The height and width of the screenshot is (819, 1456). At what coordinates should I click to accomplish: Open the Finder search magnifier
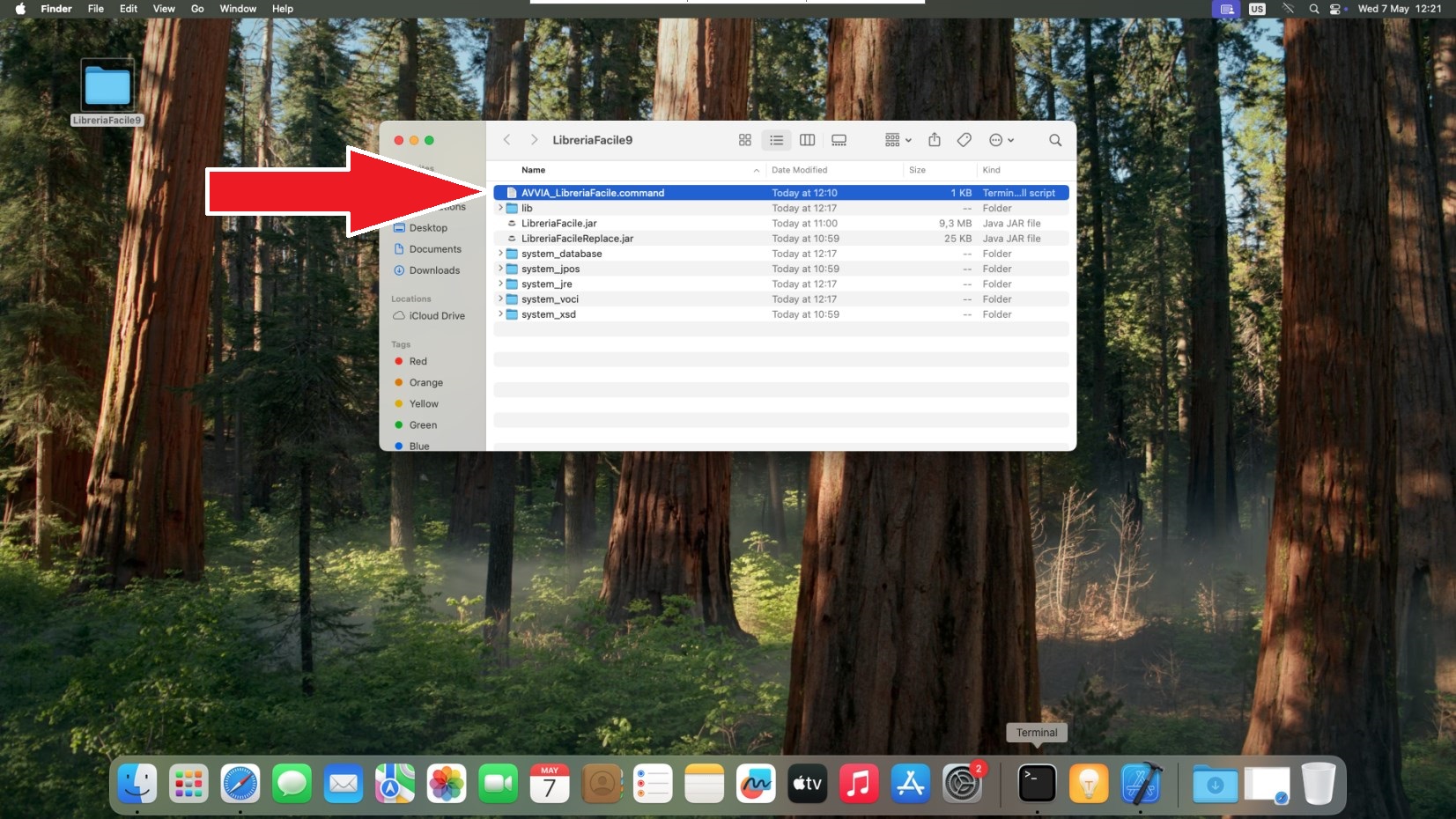tap(1055, 140)
